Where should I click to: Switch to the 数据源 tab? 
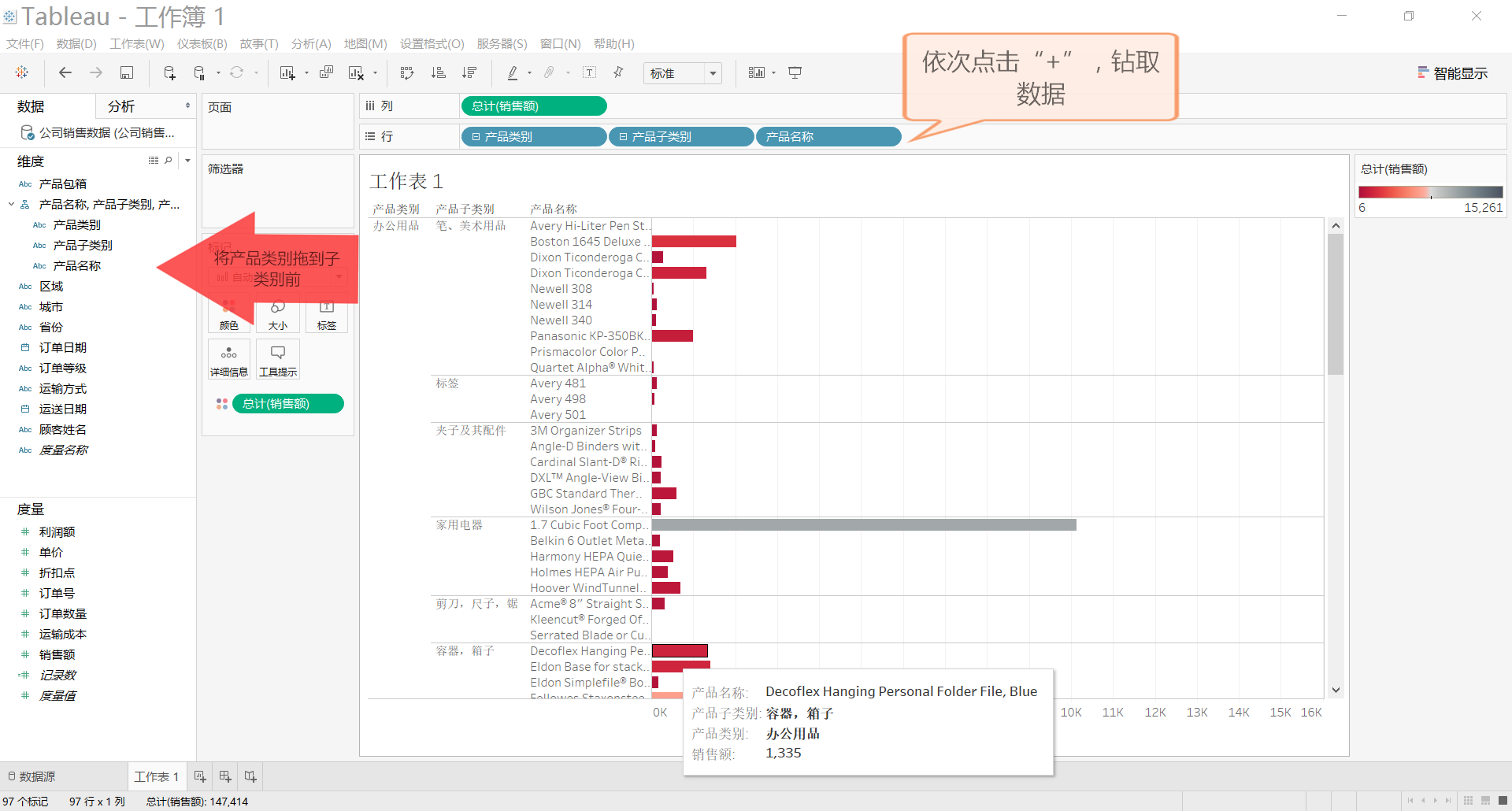pyautogui.click(x=31, y=776)
